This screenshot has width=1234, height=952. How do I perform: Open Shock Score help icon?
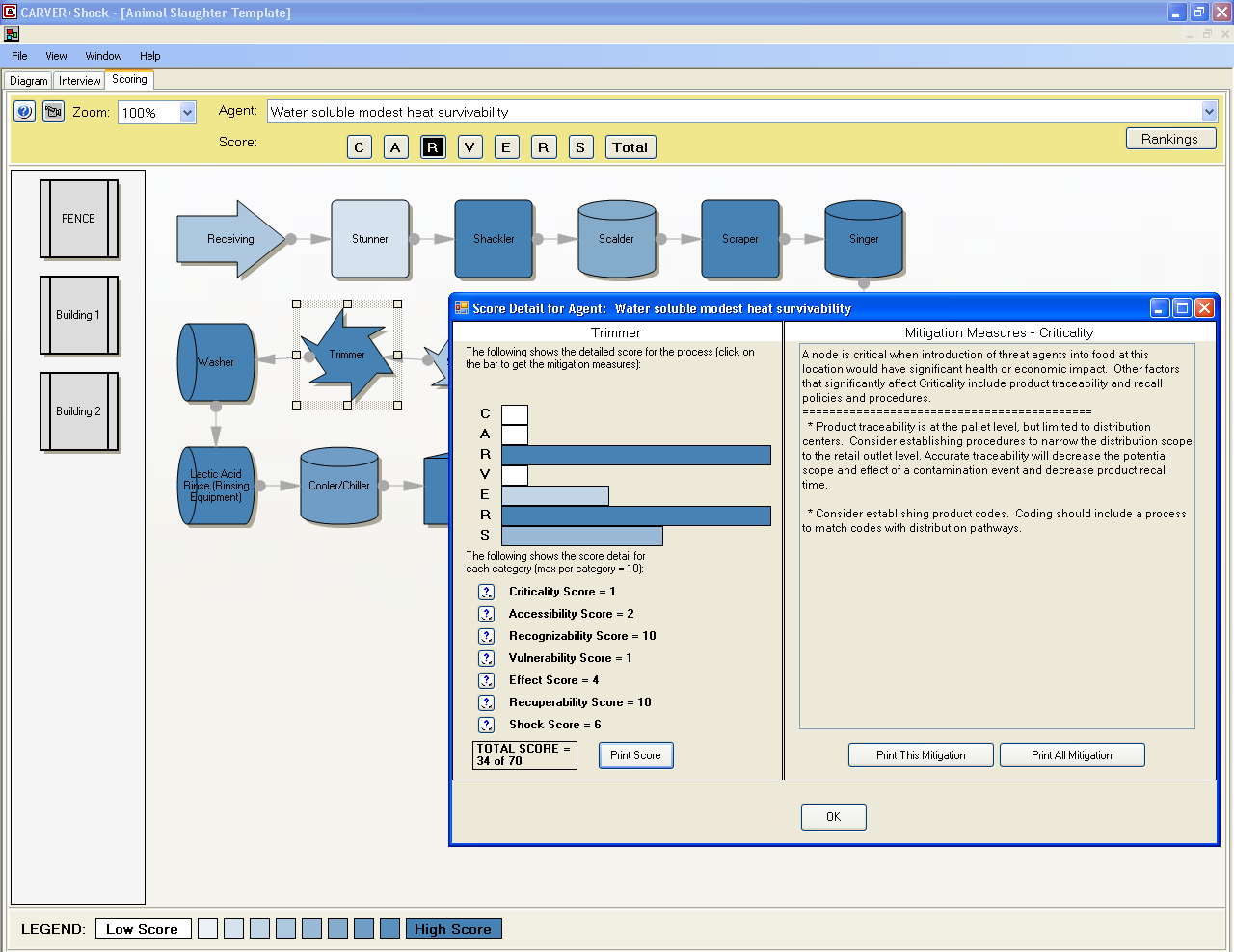coord(487,725)
